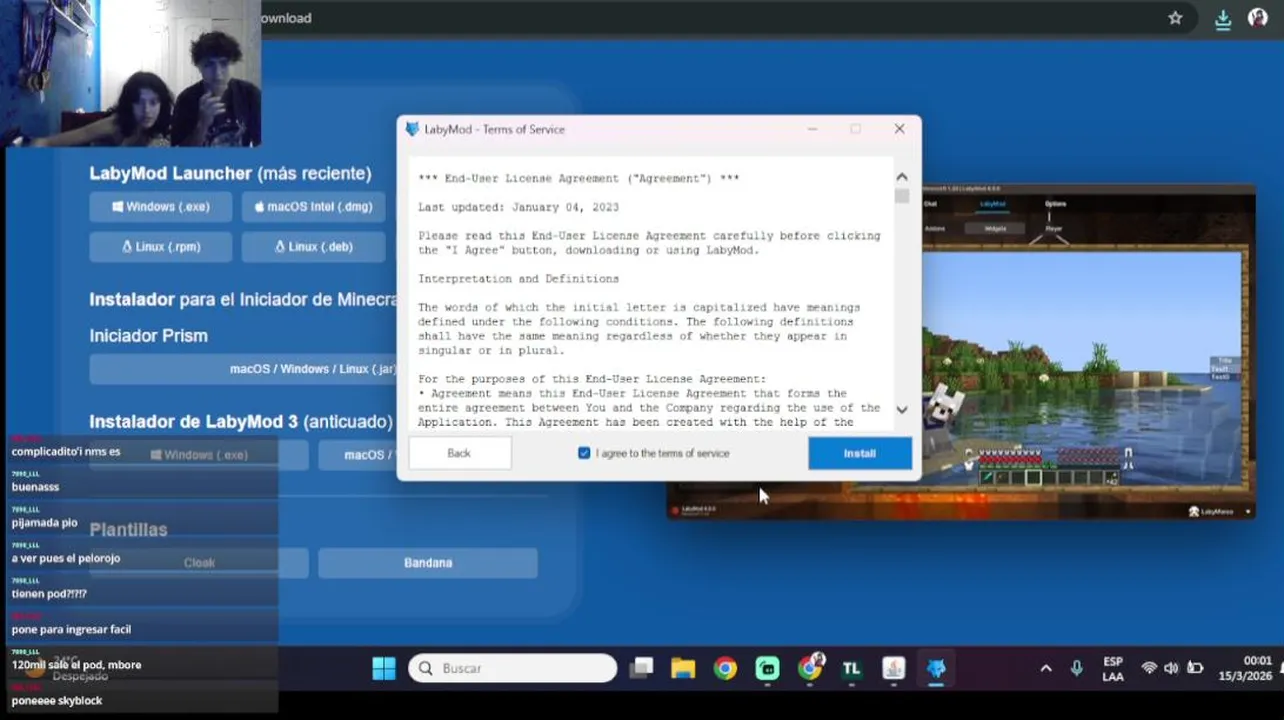The height and width of the screenshot is (720, 1284).
Task: Click the chat message 'pijamada pio'
Action: 44,523
